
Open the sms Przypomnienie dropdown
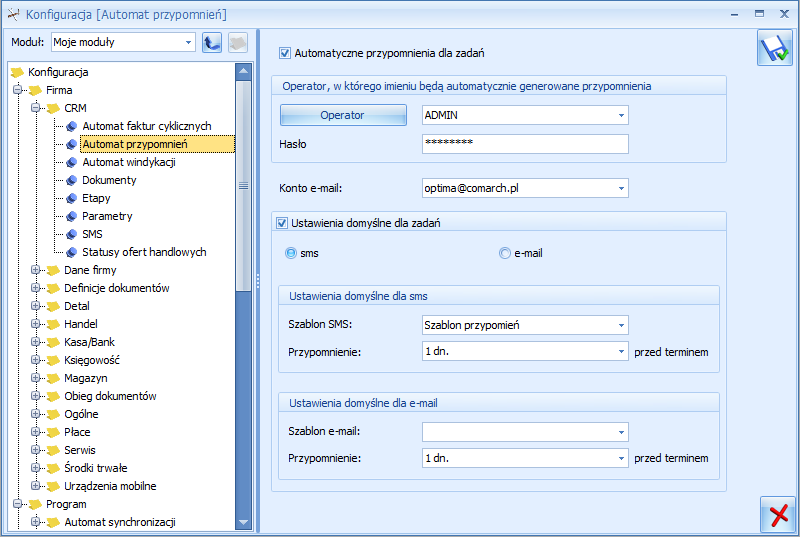point(621,351)
